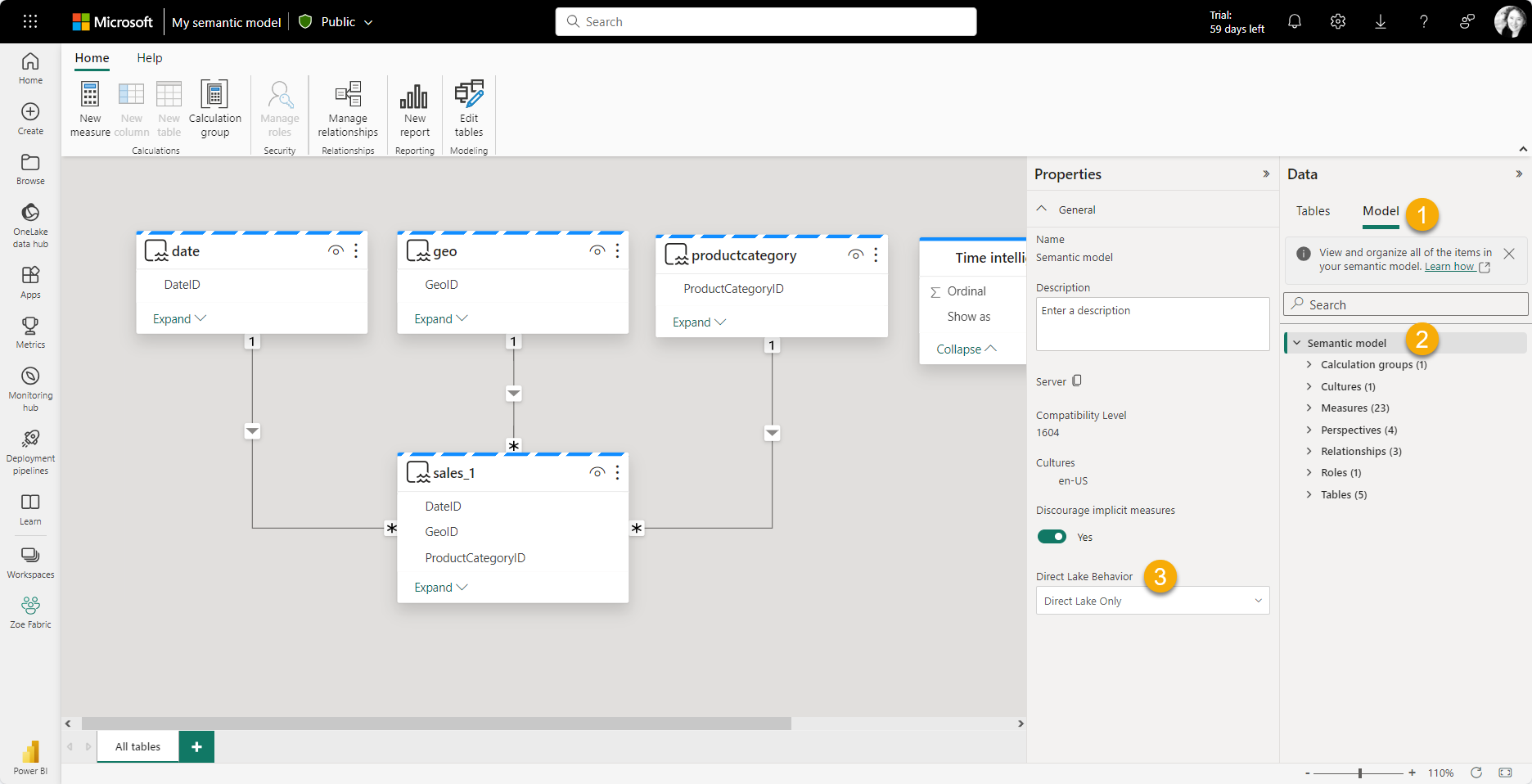Open the app launcher waffle icon
This screenshot has width=1532, height=784.
[x=30, y=21]
